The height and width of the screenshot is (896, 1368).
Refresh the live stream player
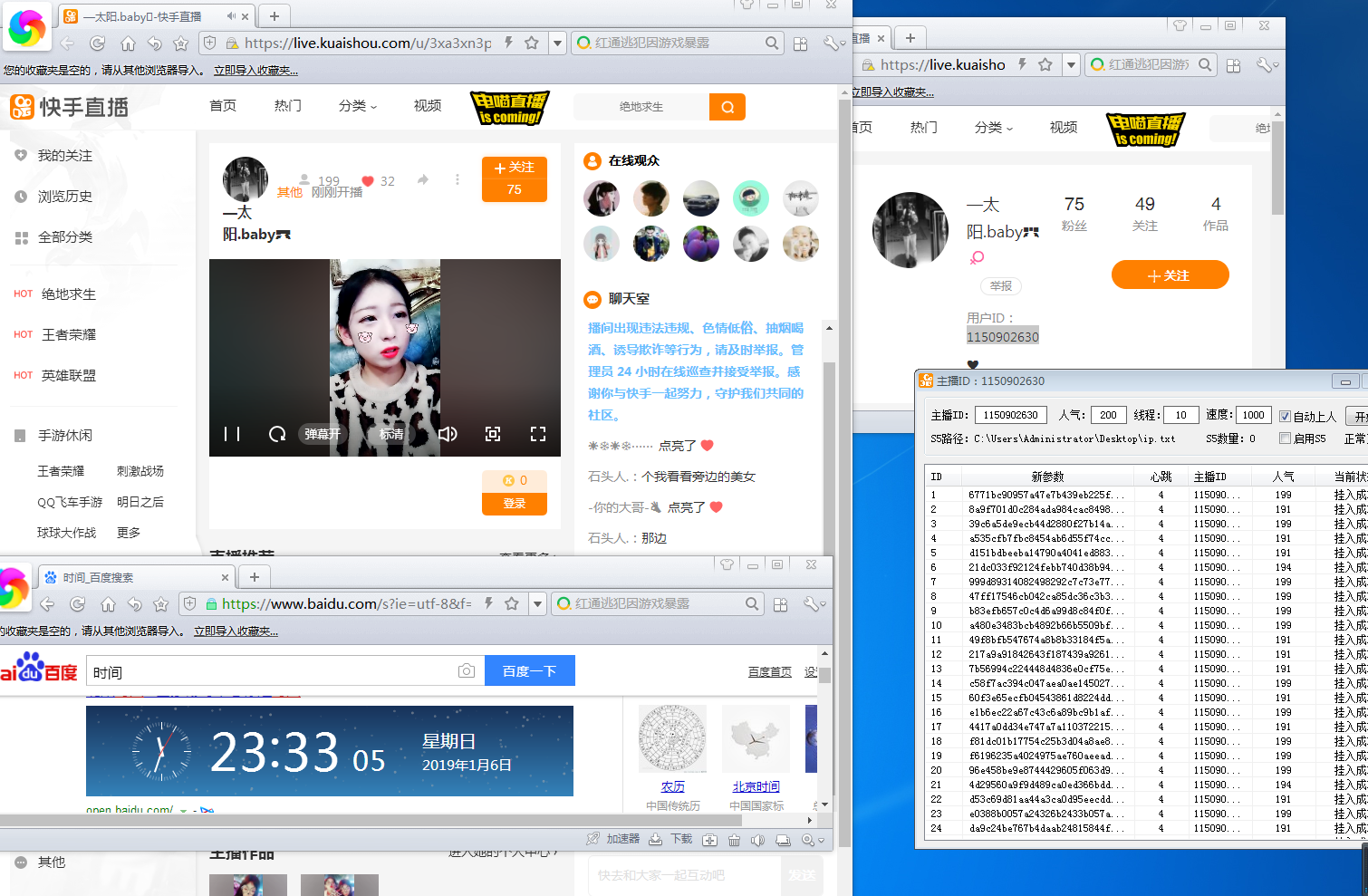[x=277, y=434]
